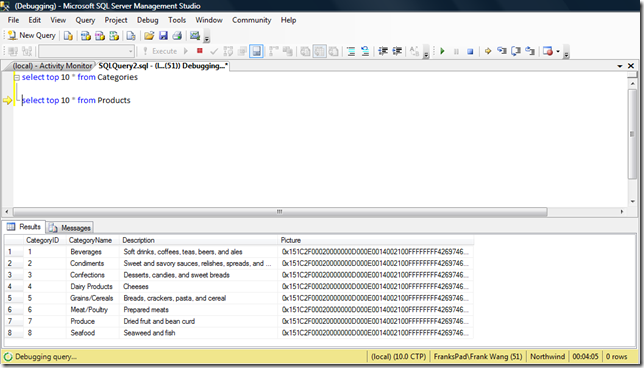
Task: Open a Database Engine Query
Action: pyautogui.click(x=68, y=36)
